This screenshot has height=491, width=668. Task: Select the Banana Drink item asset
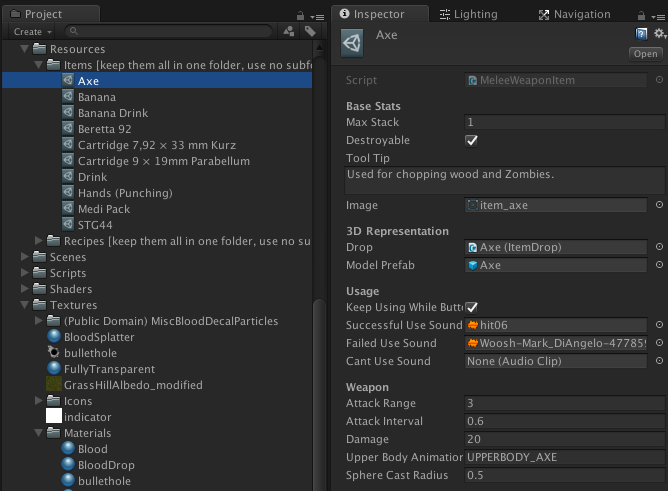click(112, 113)
